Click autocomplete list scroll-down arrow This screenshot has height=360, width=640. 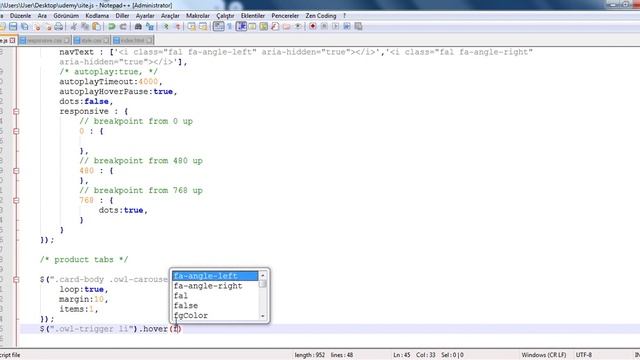click(263, 316)
